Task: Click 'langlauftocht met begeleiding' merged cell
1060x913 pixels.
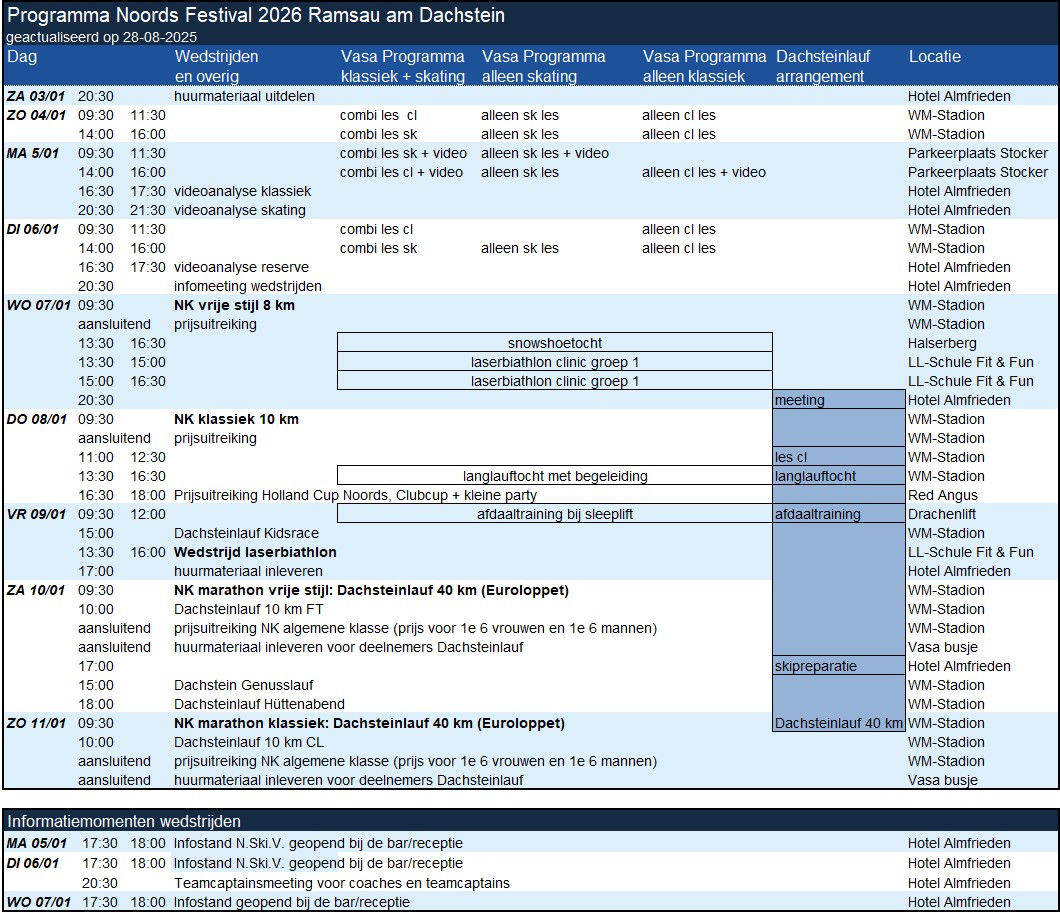Action: 555,476
